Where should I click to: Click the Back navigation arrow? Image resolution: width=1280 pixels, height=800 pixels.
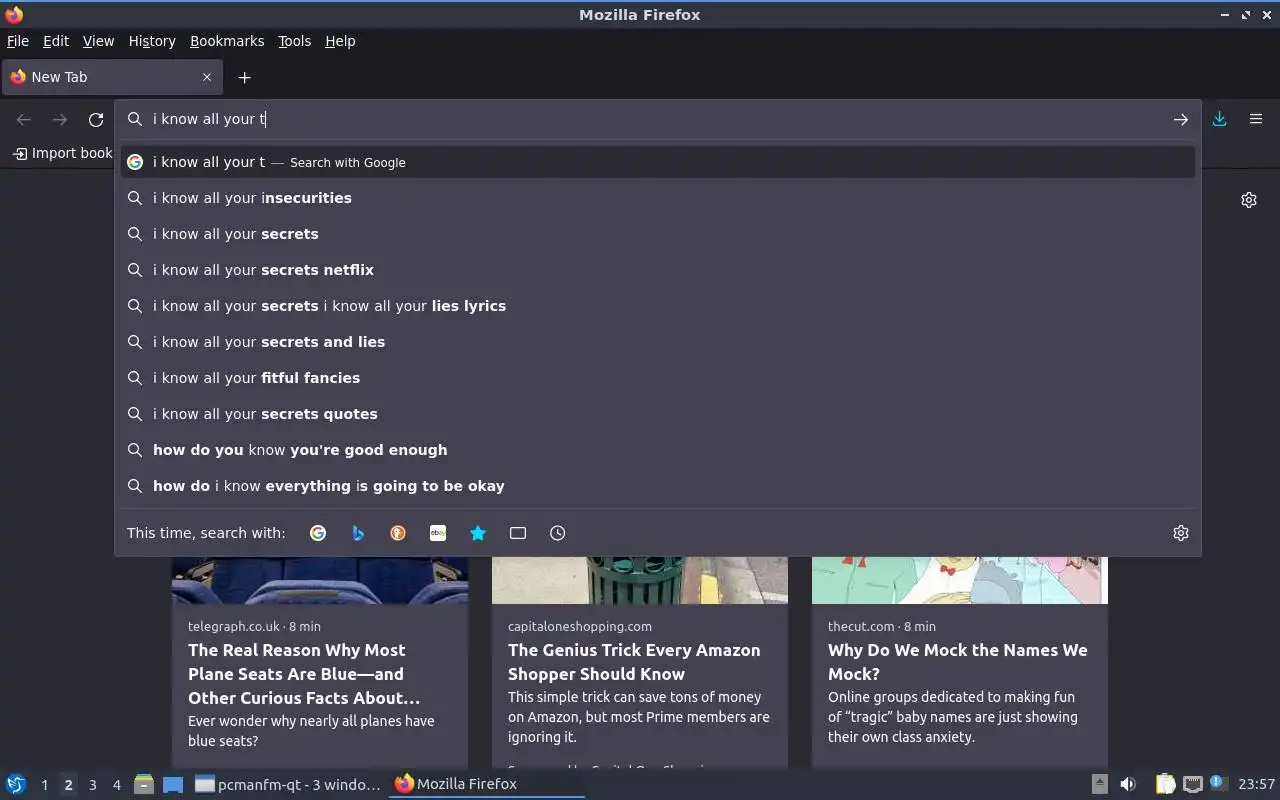pos(24,120)
